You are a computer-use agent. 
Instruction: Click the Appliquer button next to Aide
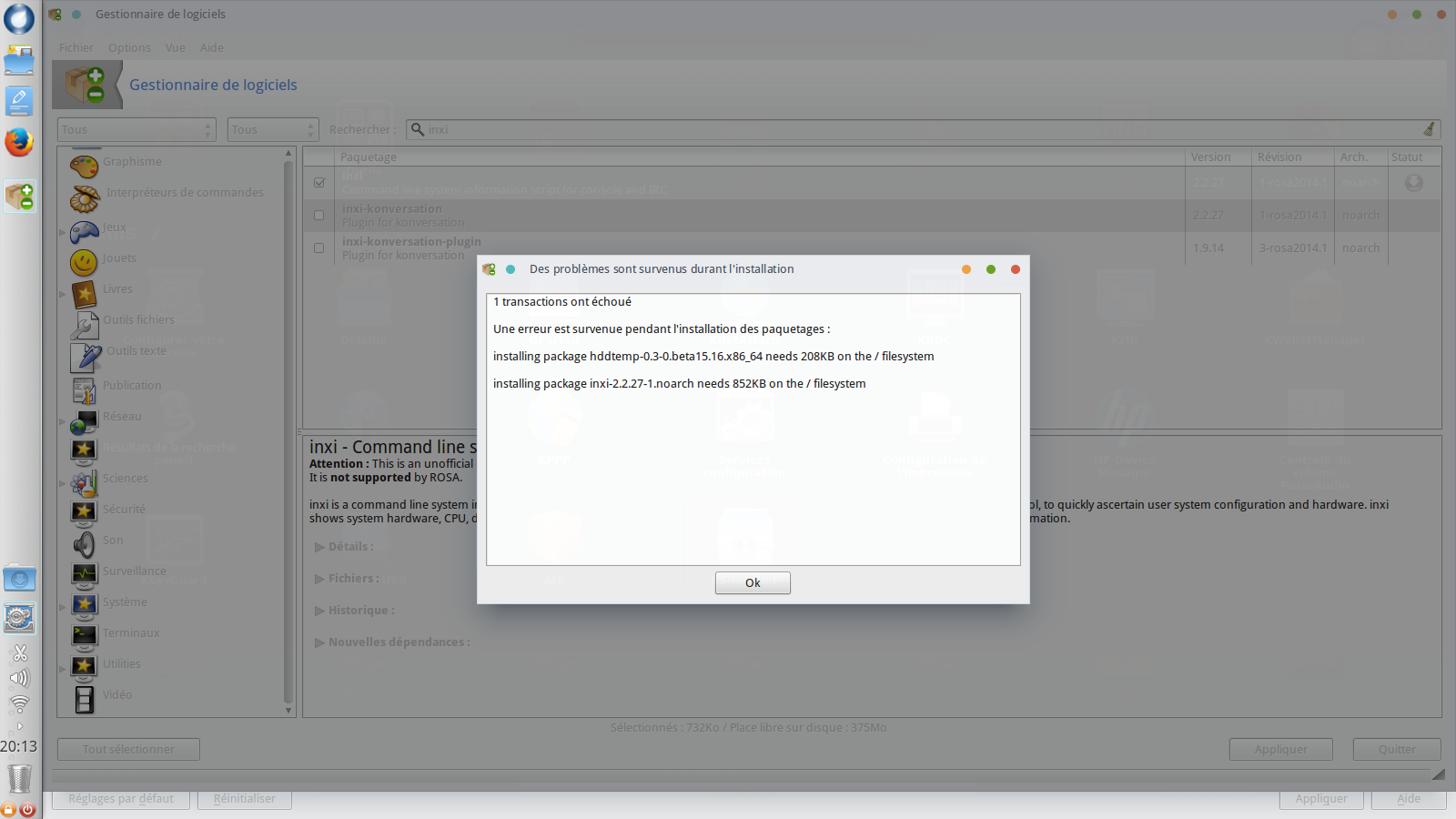tap(1321, 799)
